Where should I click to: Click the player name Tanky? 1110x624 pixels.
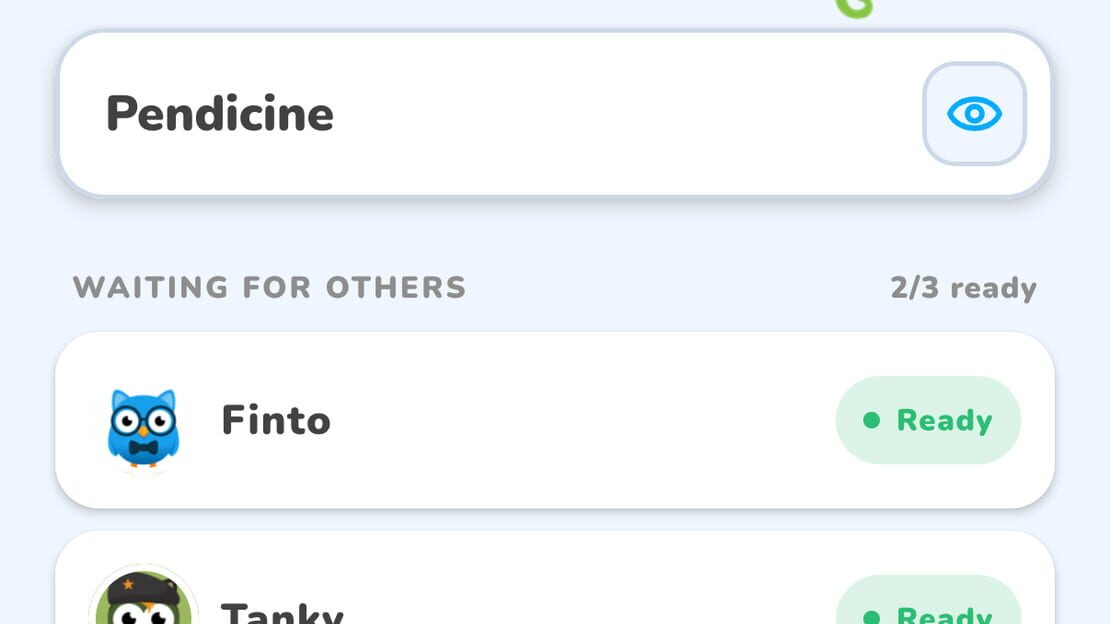click(282, 612)
